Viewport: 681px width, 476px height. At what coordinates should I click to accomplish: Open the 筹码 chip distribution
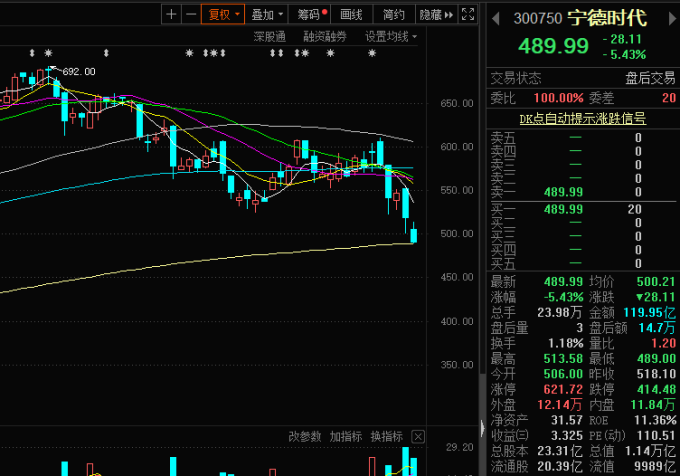click(310, 15)
